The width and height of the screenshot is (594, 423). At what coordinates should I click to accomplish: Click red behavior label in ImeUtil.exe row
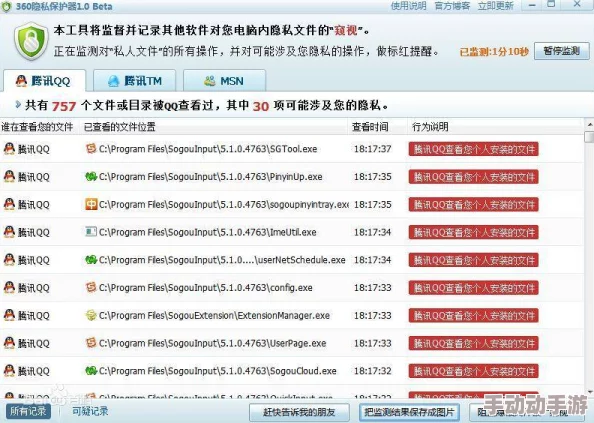474,233
